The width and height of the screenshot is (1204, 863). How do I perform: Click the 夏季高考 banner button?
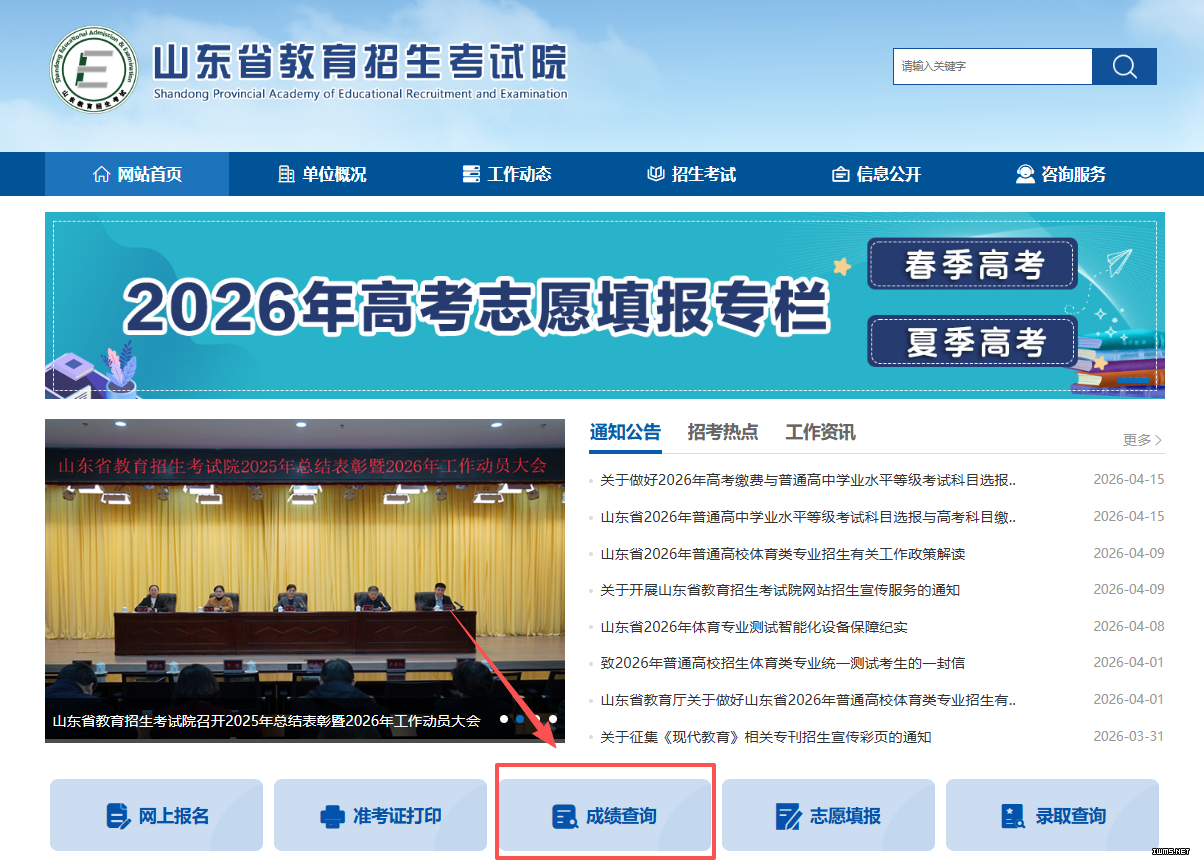(x=972, y=342)
